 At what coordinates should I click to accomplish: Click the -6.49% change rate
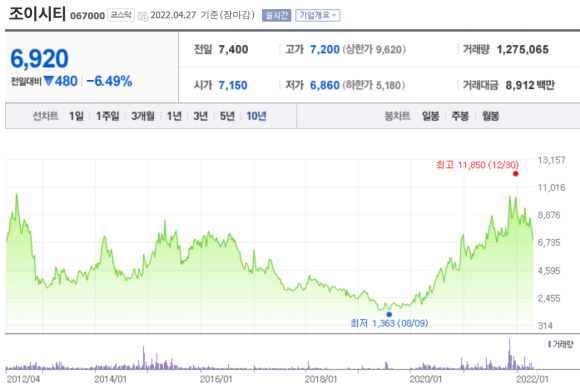coord(109,81)
